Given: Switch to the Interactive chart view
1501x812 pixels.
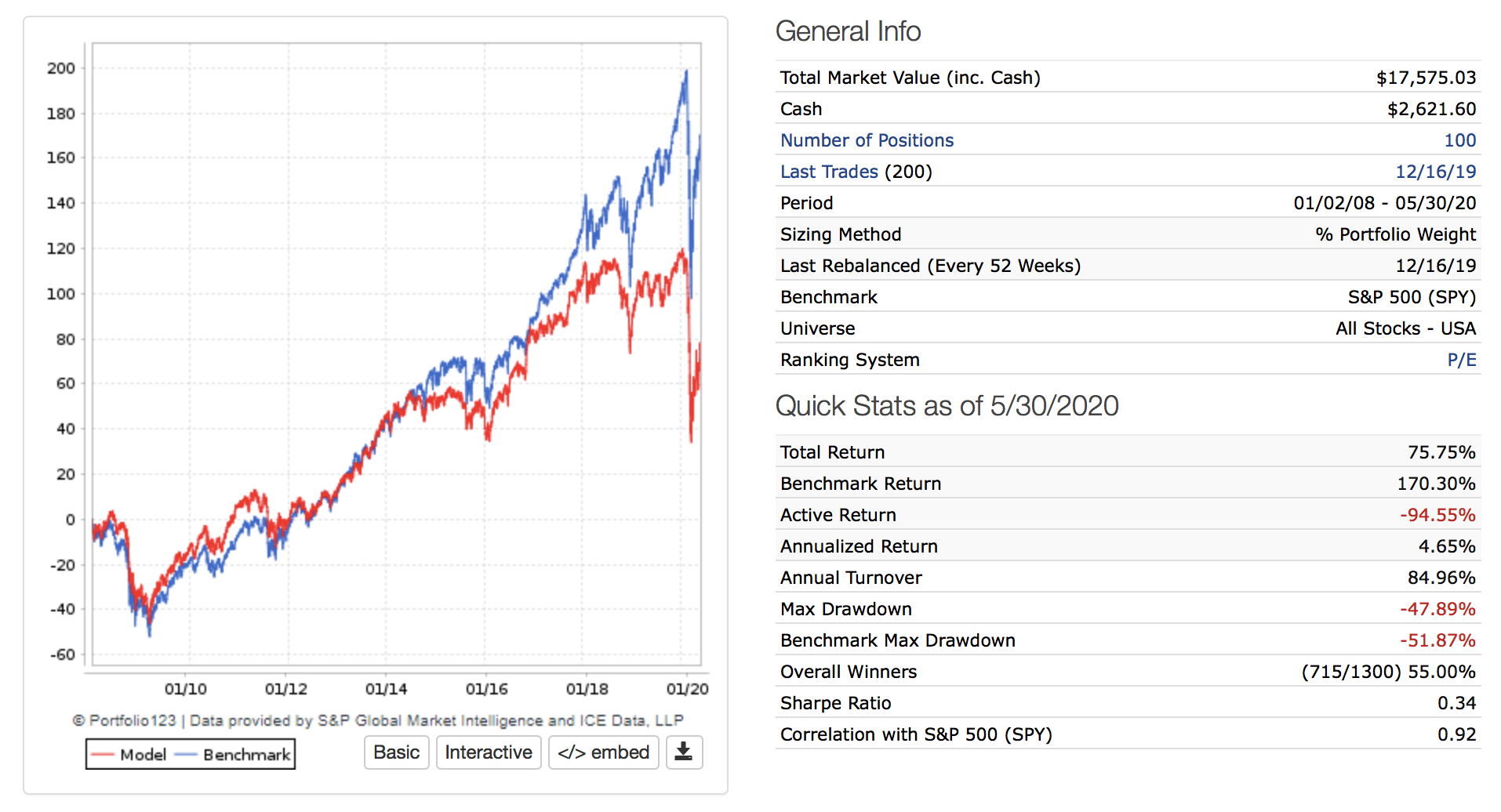Looking at the screenshot, I should [488, 752].
